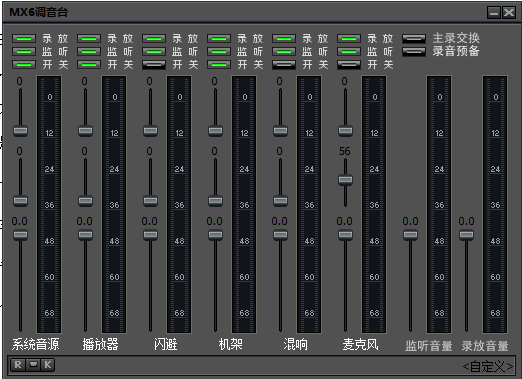This screenshot has height=379, width=522.
Task: Click the 录放音量 level meter
Action: coord(495,204)
